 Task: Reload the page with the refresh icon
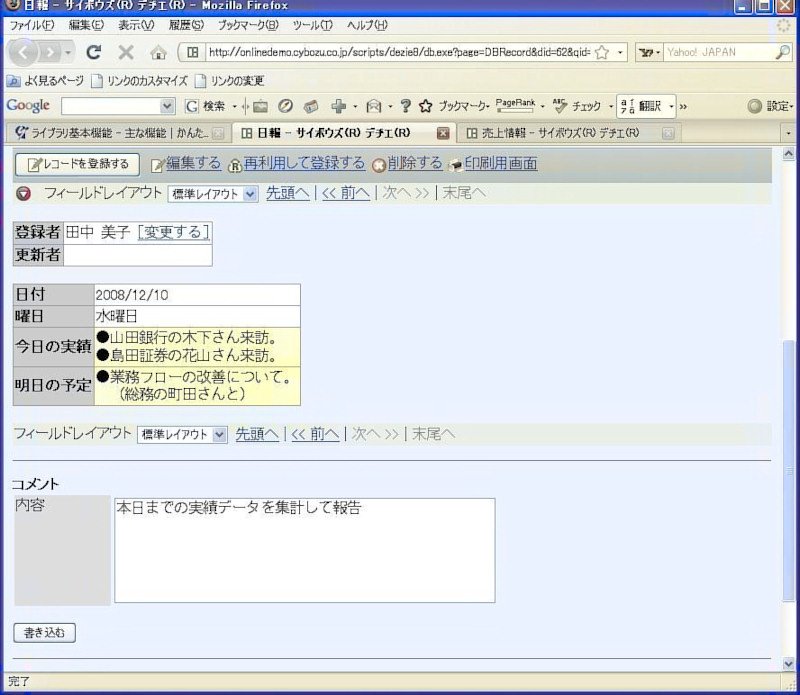click(93, 52)
